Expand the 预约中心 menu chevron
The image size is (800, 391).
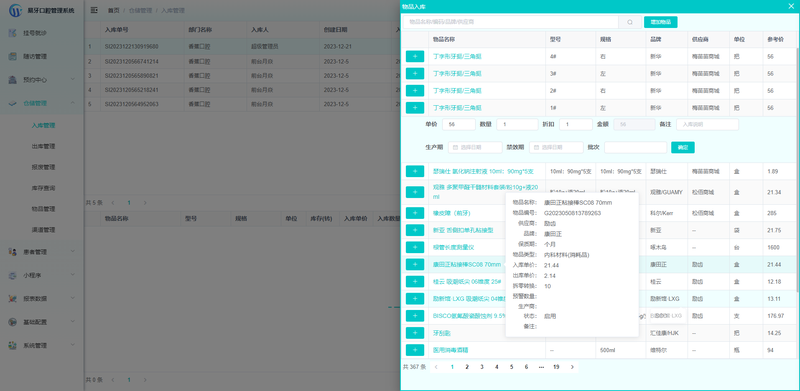(x=72, y=80)
